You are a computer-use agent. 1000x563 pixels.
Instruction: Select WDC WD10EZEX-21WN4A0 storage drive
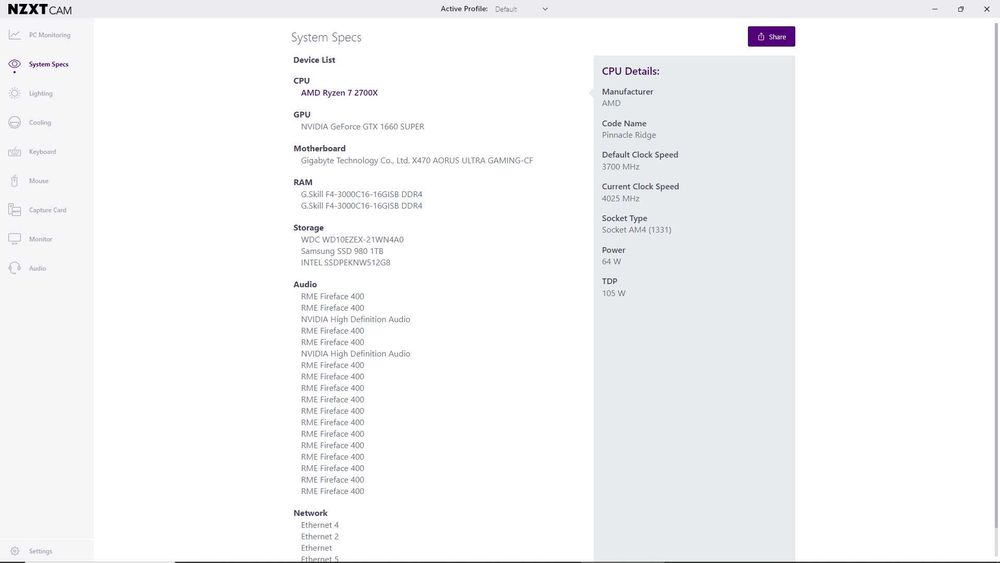click(352, 240)
